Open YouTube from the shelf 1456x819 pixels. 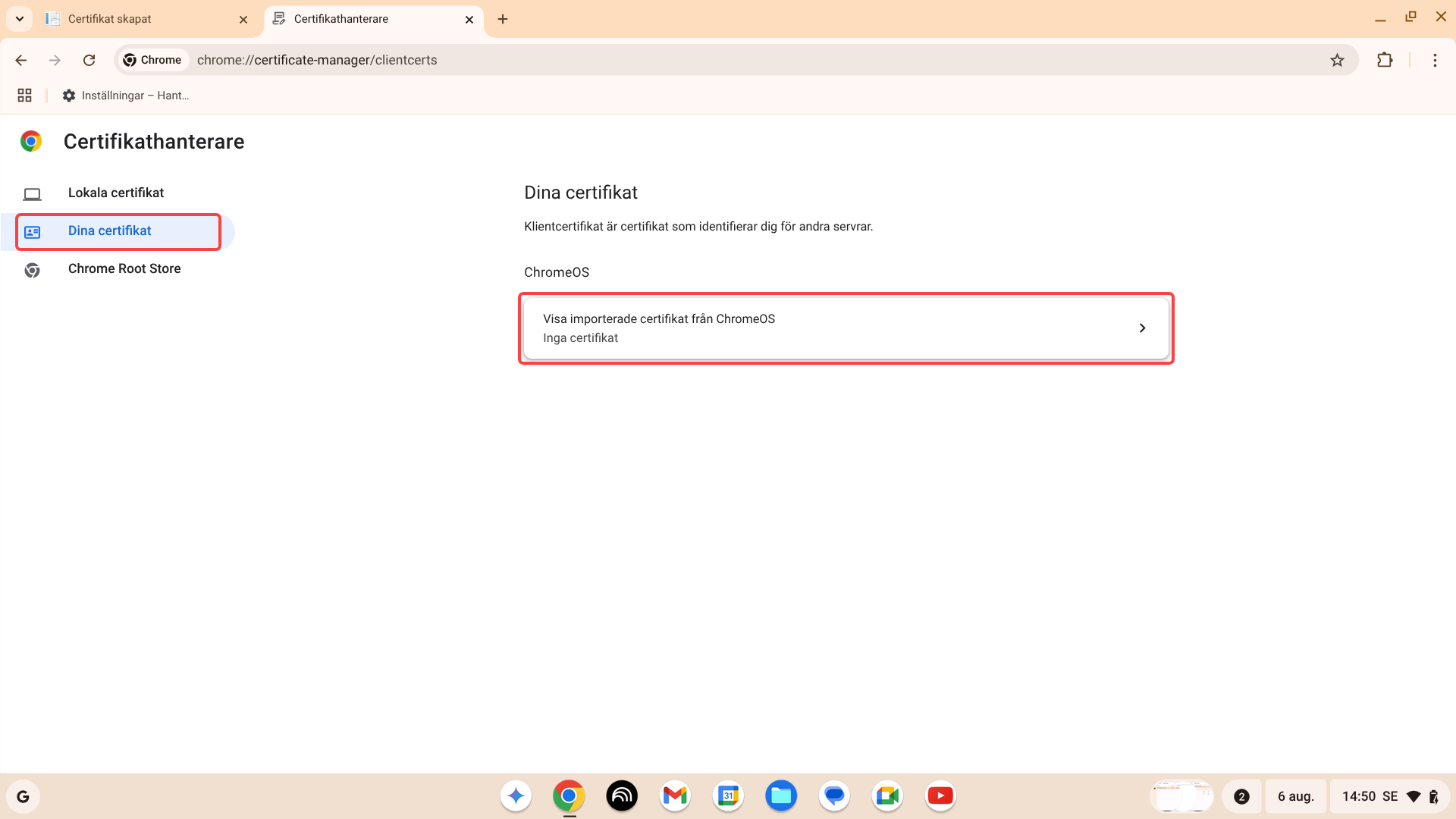tap(940, 795)
